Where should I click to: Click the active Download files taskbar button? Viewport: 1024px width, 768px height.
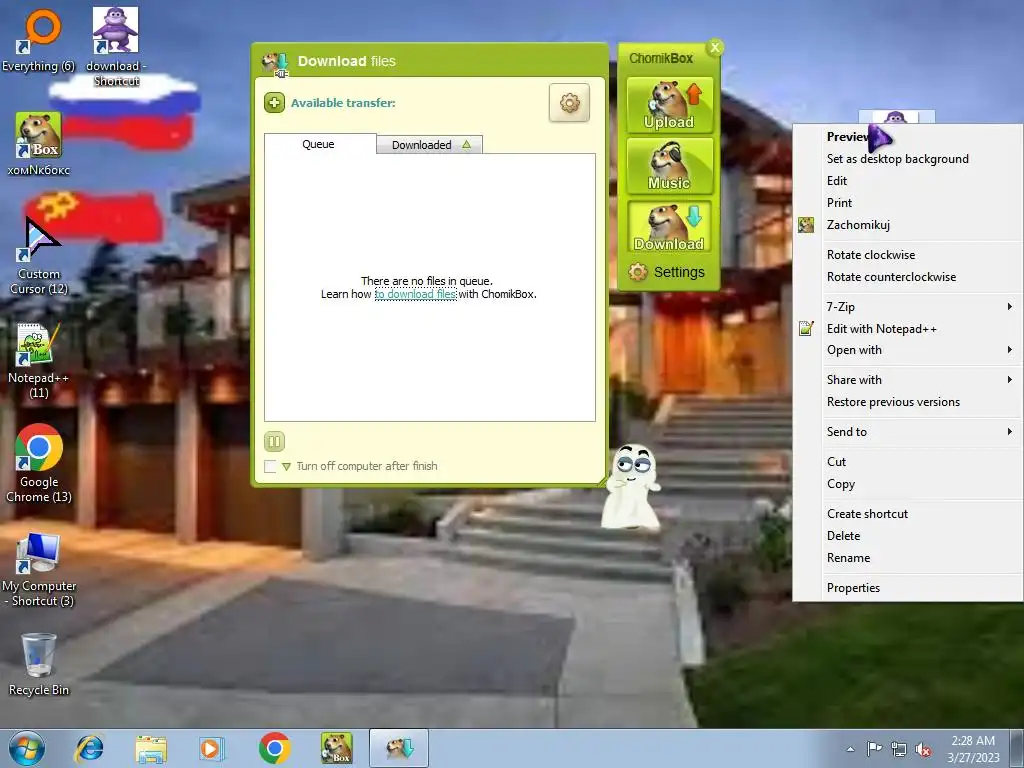pos(399,748)
